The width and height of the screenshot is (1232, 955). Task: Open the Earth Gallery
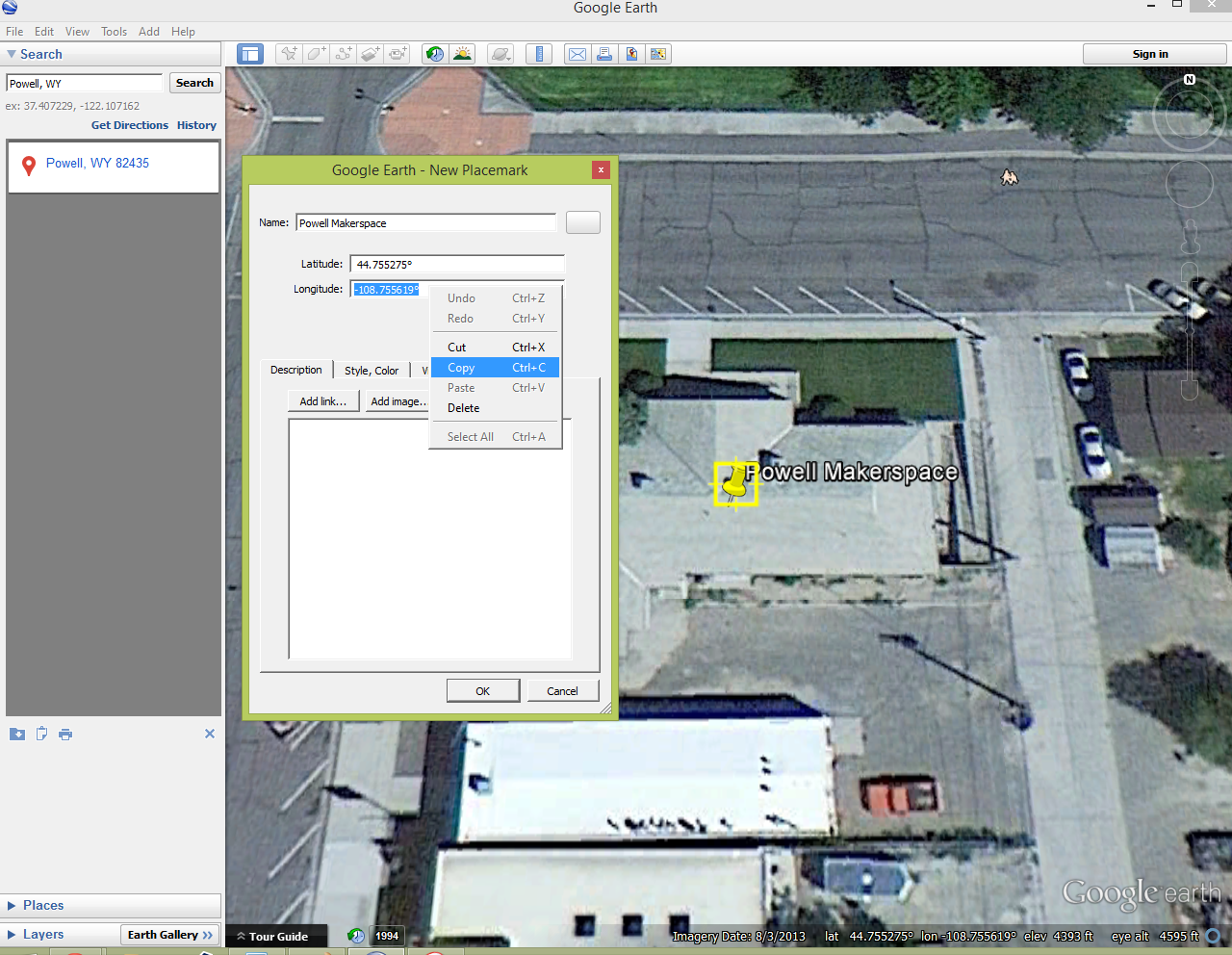tap(170, 935)
